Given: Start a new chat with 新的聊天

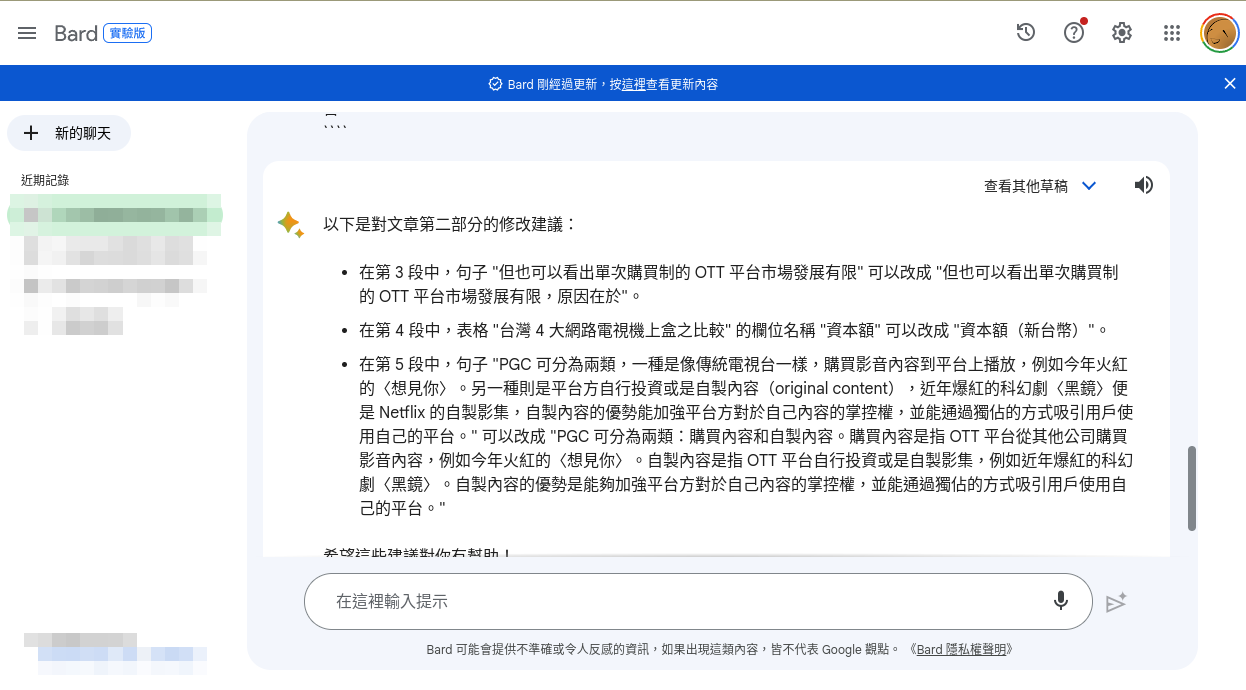Looking at the screenshot, I should [69, 133].
